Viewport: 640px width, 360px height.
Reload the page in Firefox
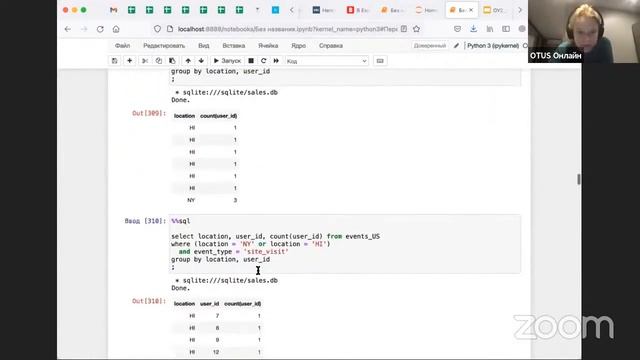(100, 29)
